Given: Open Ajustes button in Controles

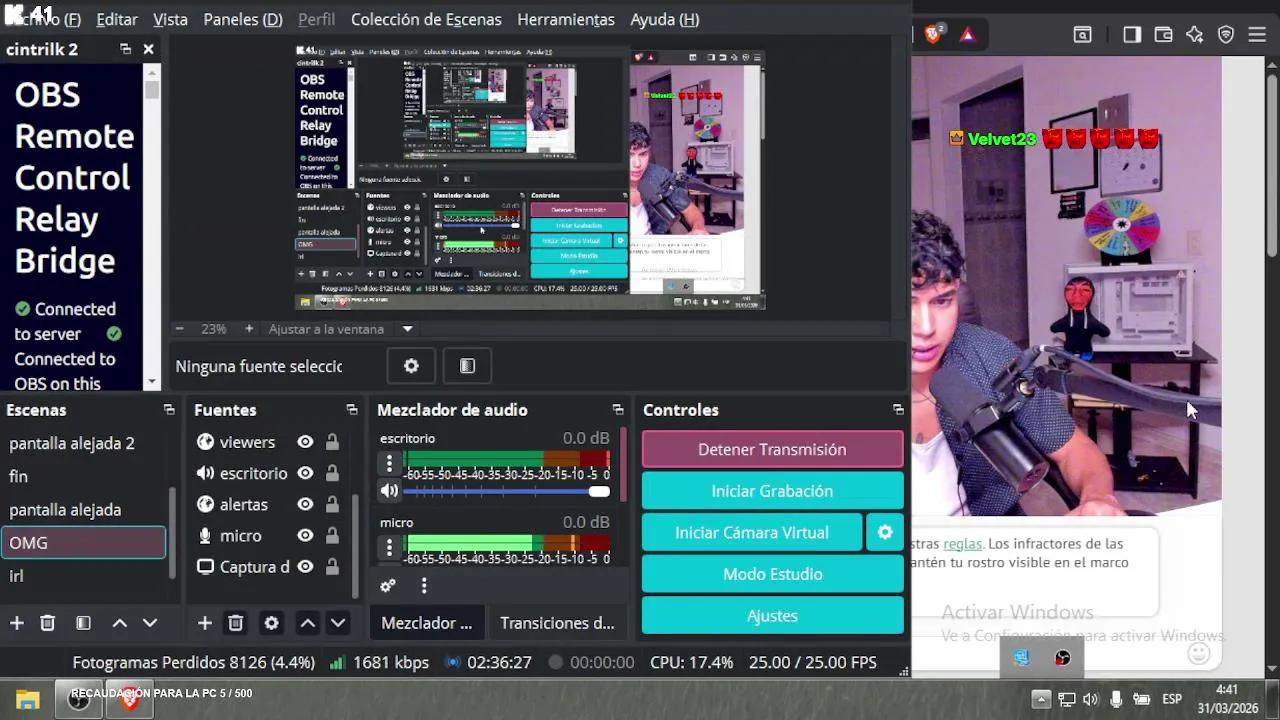Looking at the screenshot, I should tap(772, 616).
